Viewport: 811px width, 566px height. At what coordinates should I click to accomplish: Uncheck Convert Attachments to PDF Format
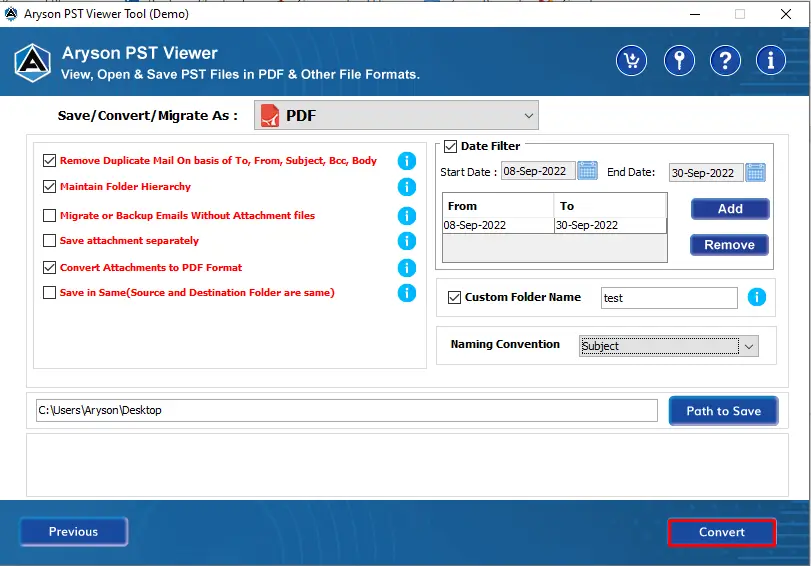pyautogui.click(x=49, y=267)
